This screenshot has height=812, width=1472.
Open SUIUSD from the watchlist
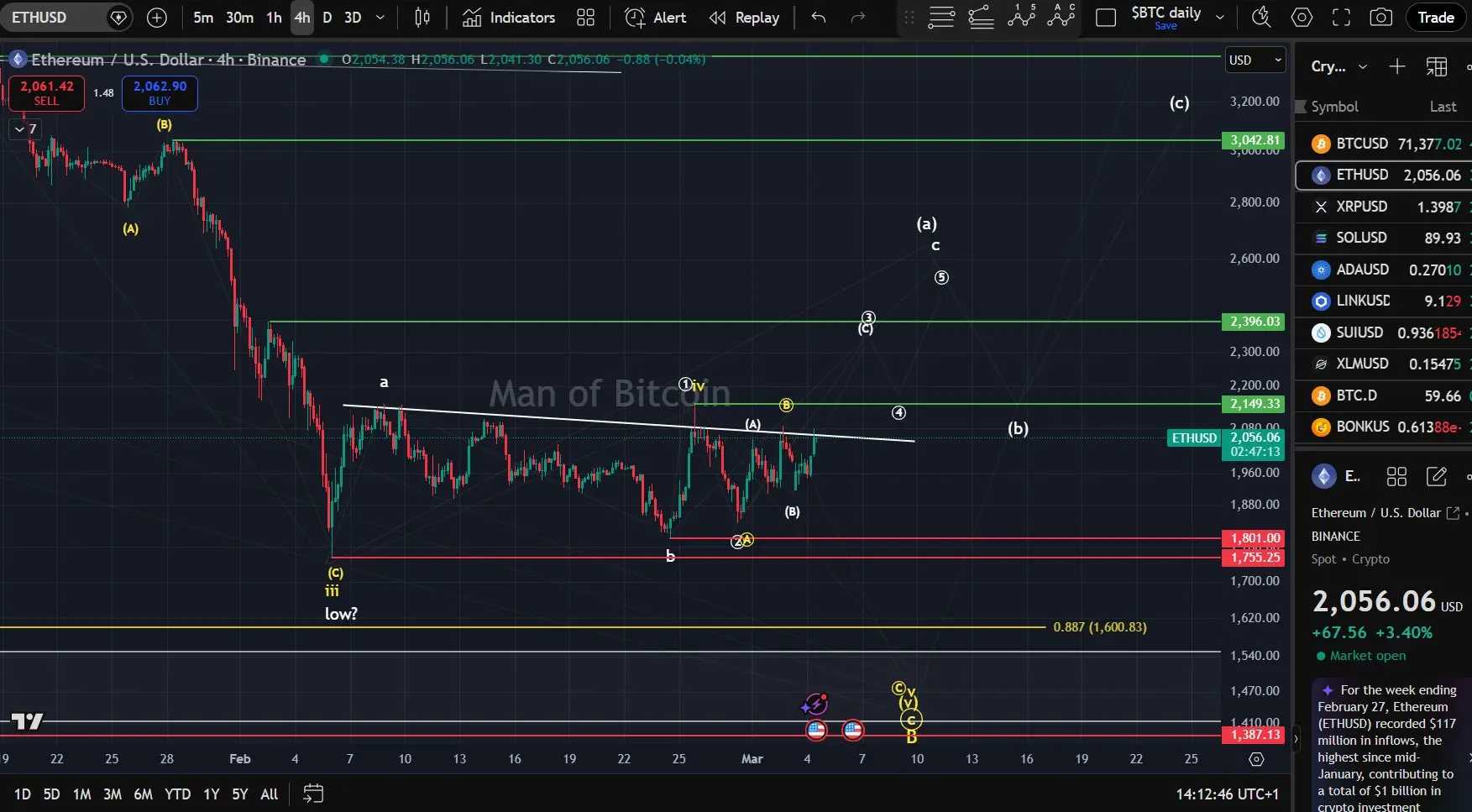(1384, 333)
